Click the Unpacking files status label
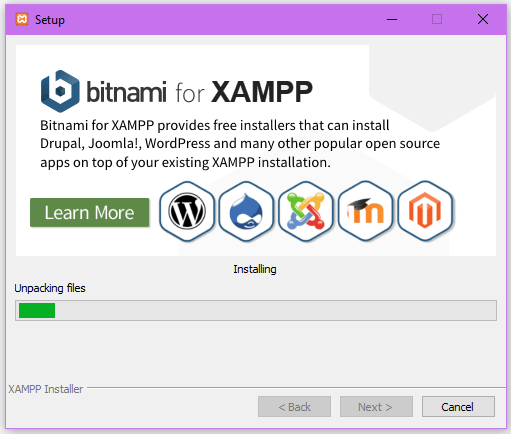This screenshot has width=511, height=434. (x=50, y=288)
